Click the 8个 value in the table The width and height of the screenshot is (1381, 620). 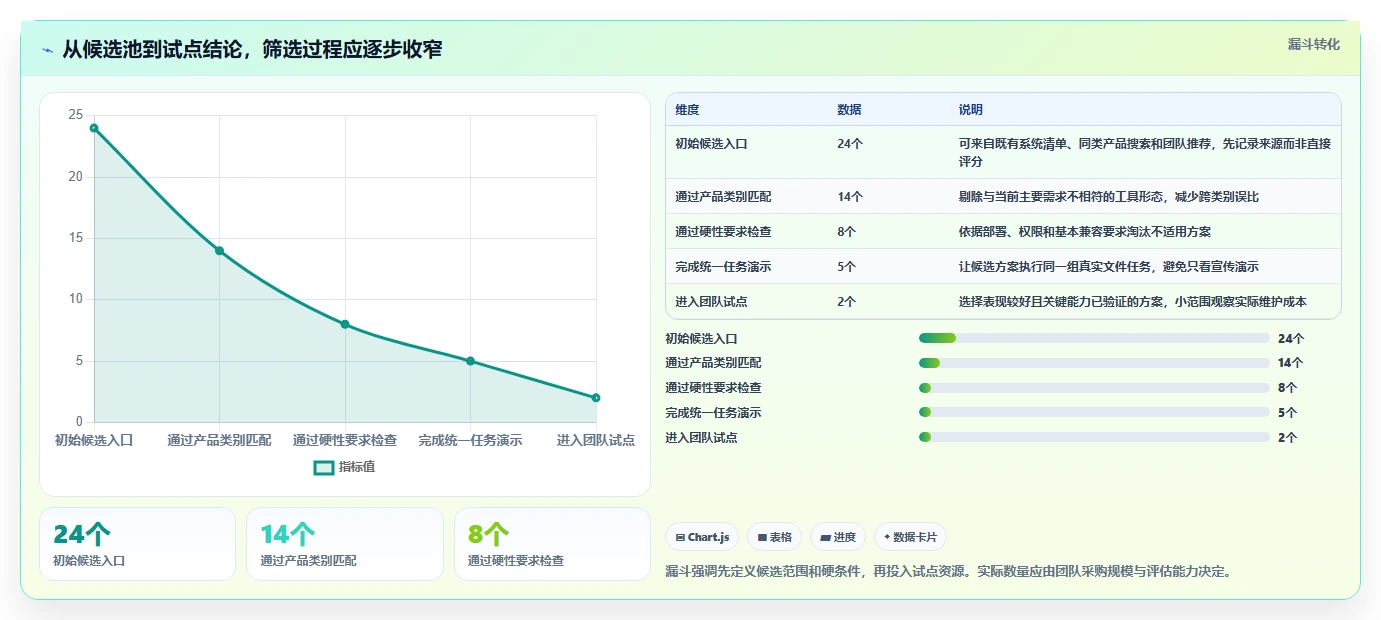(x=847, y=232)
